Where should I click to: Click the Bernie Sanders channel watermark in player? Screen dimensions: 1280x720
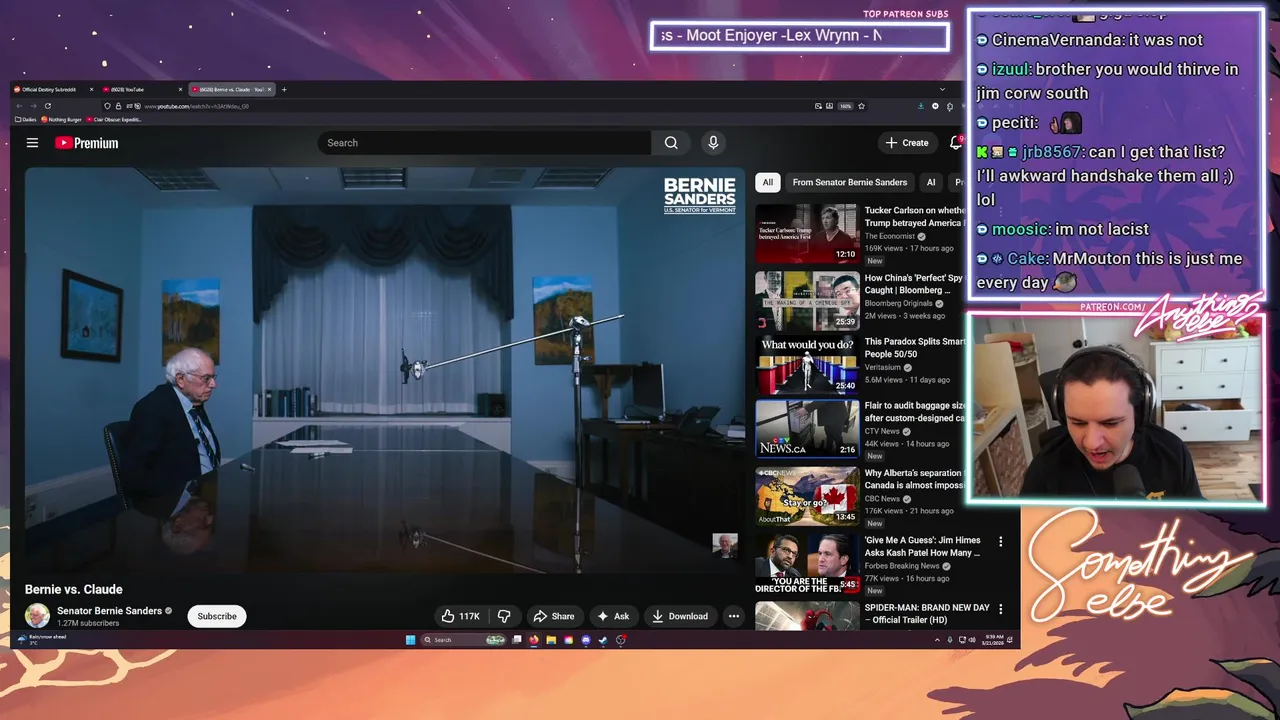pos(725,545)
